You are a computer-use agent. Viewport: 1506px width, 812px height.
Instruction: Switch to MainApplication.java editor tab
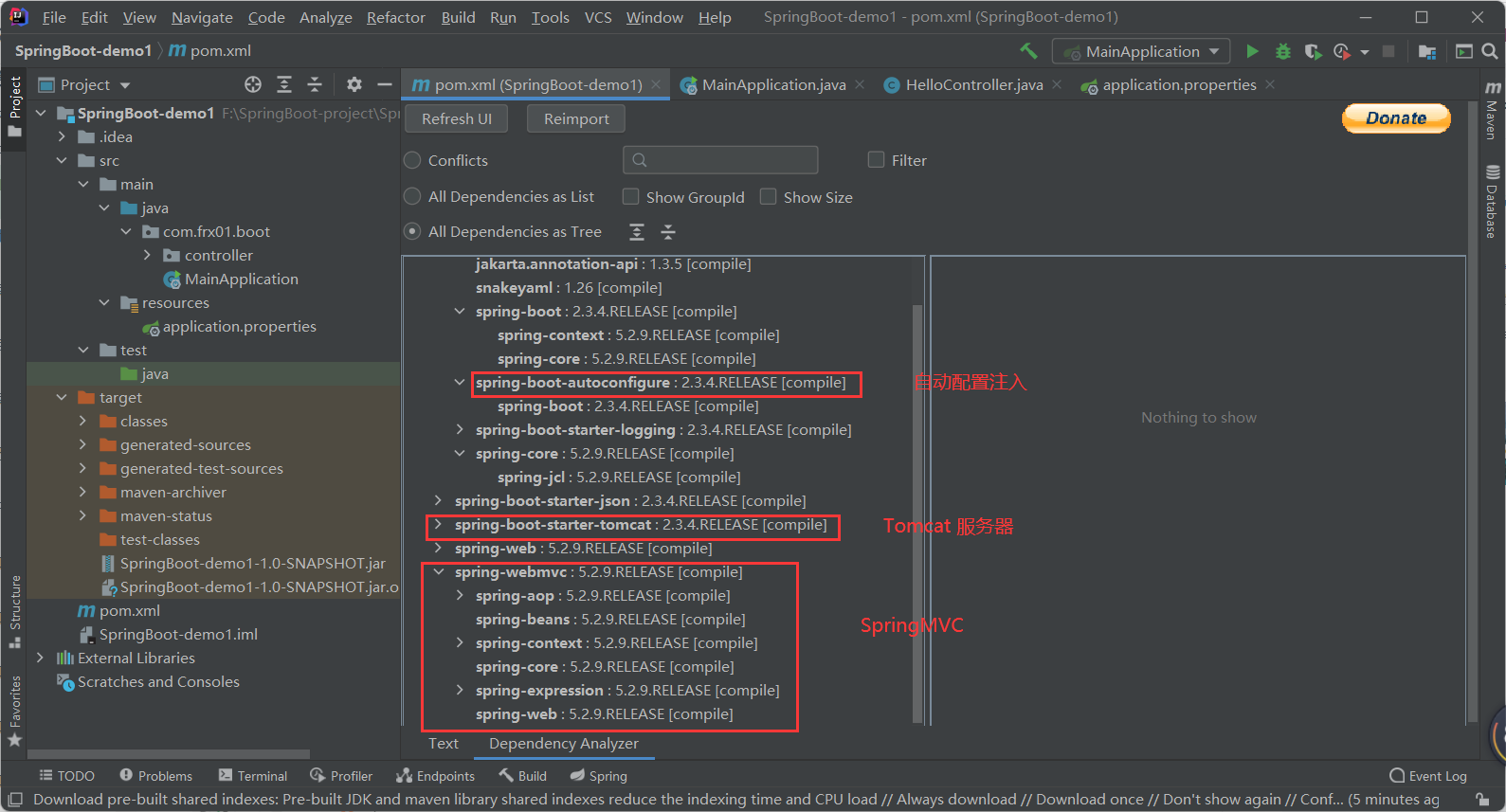pyautogui.click(x=773, y=84)
